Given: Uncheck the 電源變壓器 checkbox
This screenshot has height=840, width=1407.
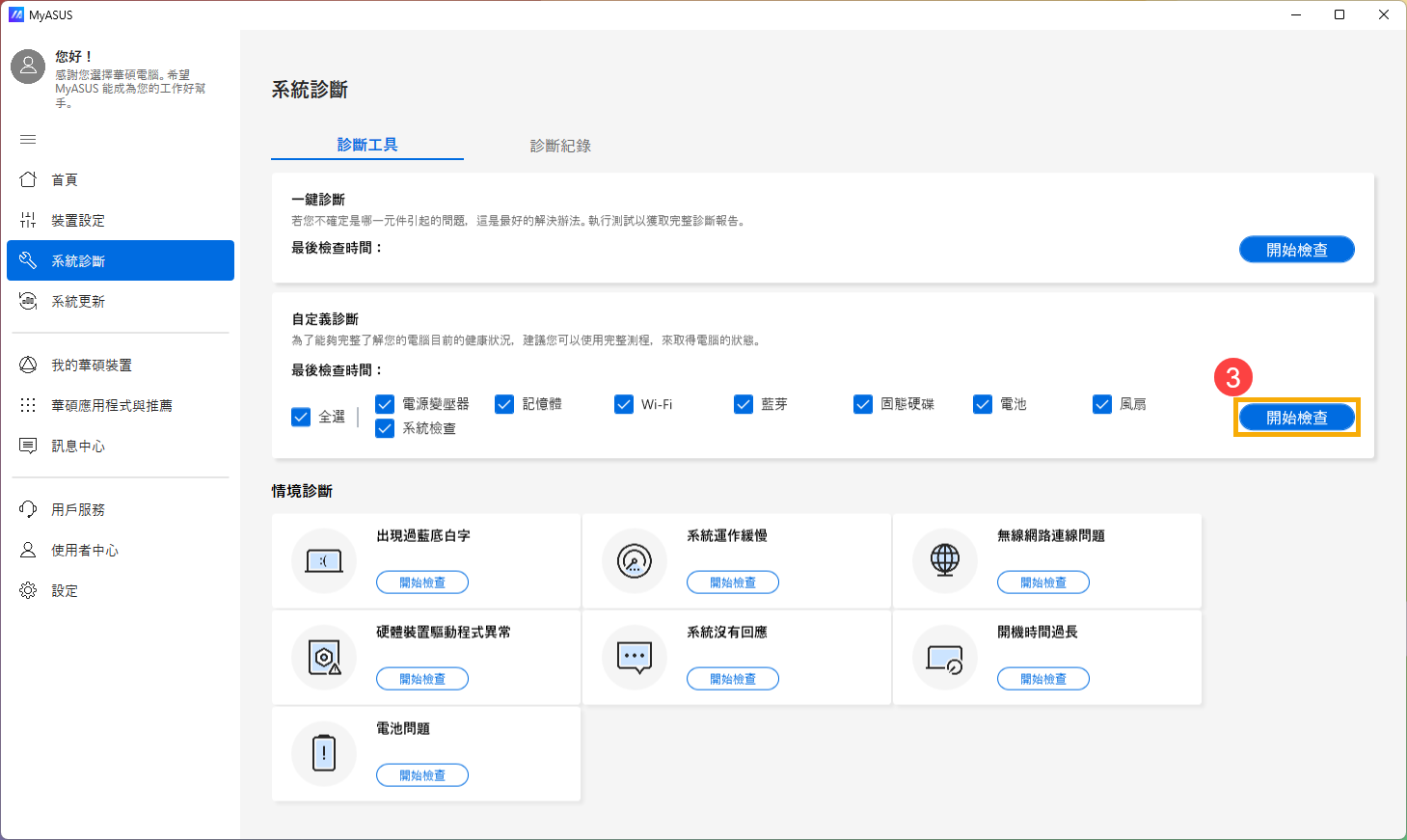Looking at the screenshot, I should click(x=385, y=404).
